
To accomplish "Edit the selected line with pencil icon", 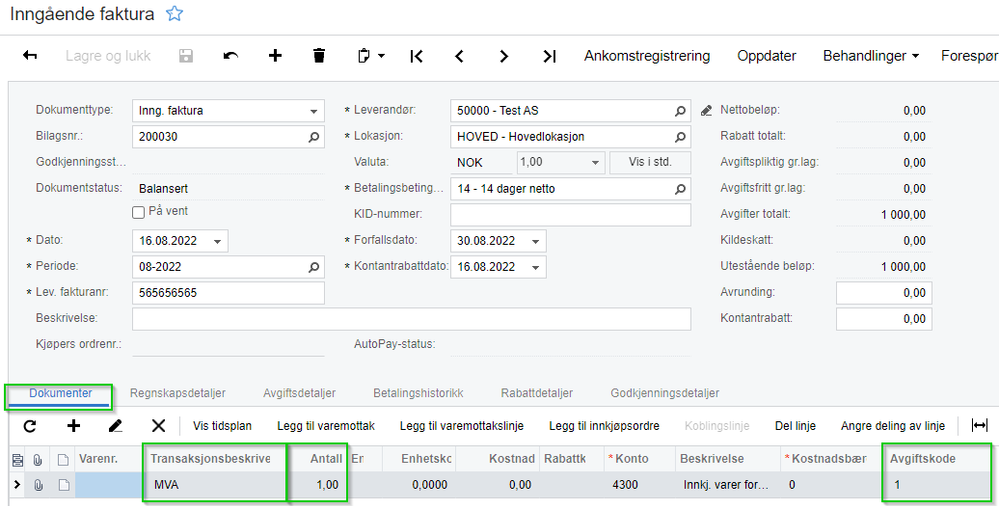I will 115,426.
